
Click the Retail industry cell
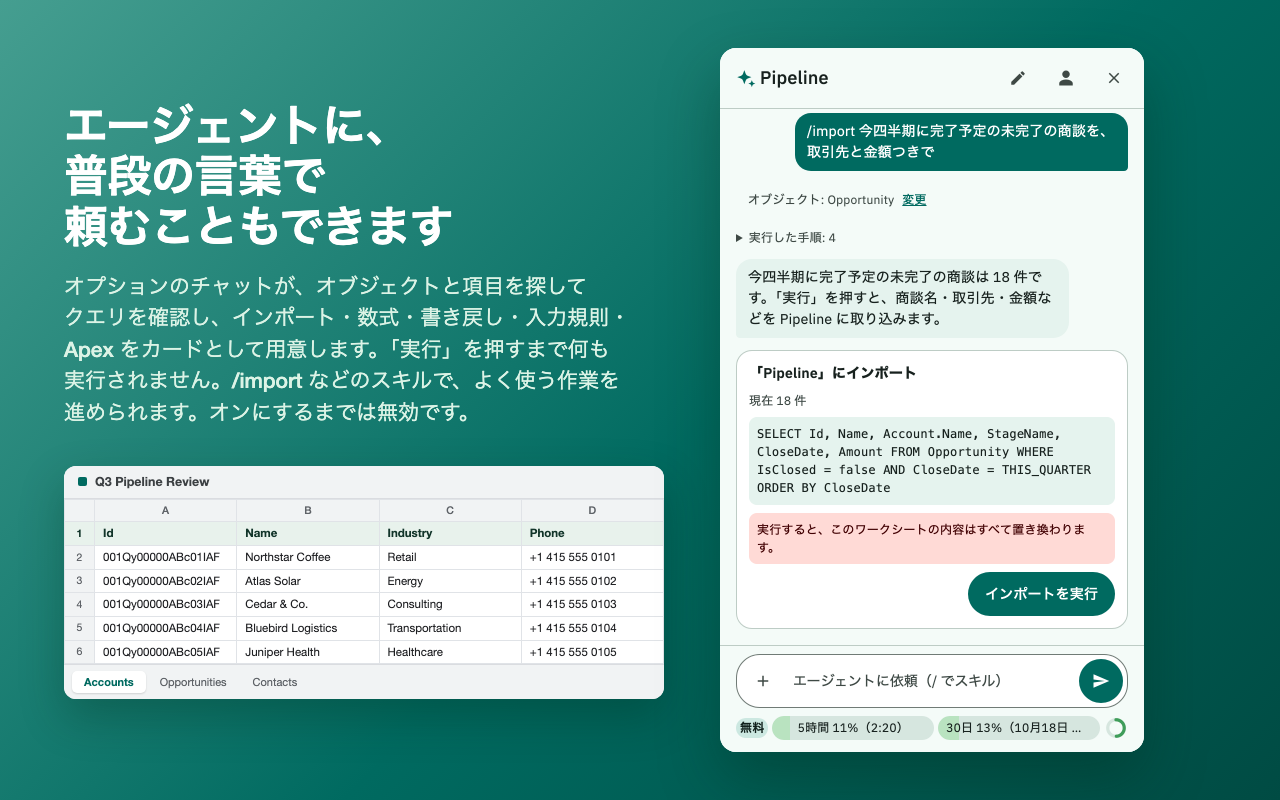450,557
